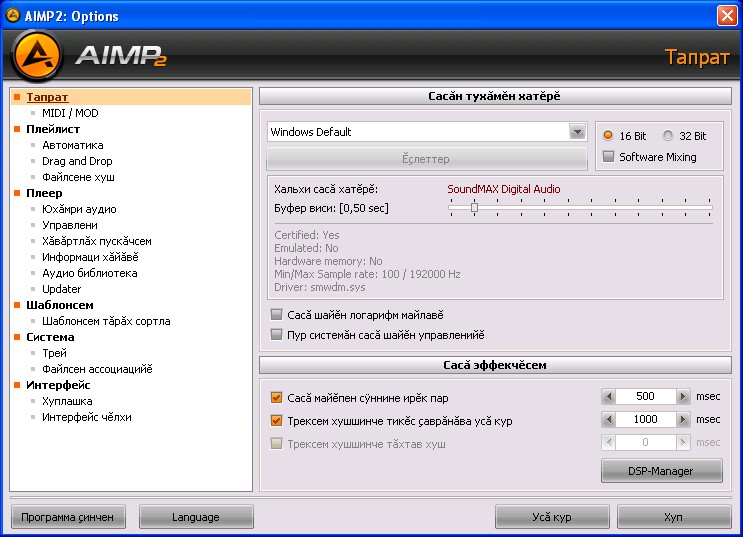Click the Хуп close button
743x537 pixels.
(x=674, y=517)
